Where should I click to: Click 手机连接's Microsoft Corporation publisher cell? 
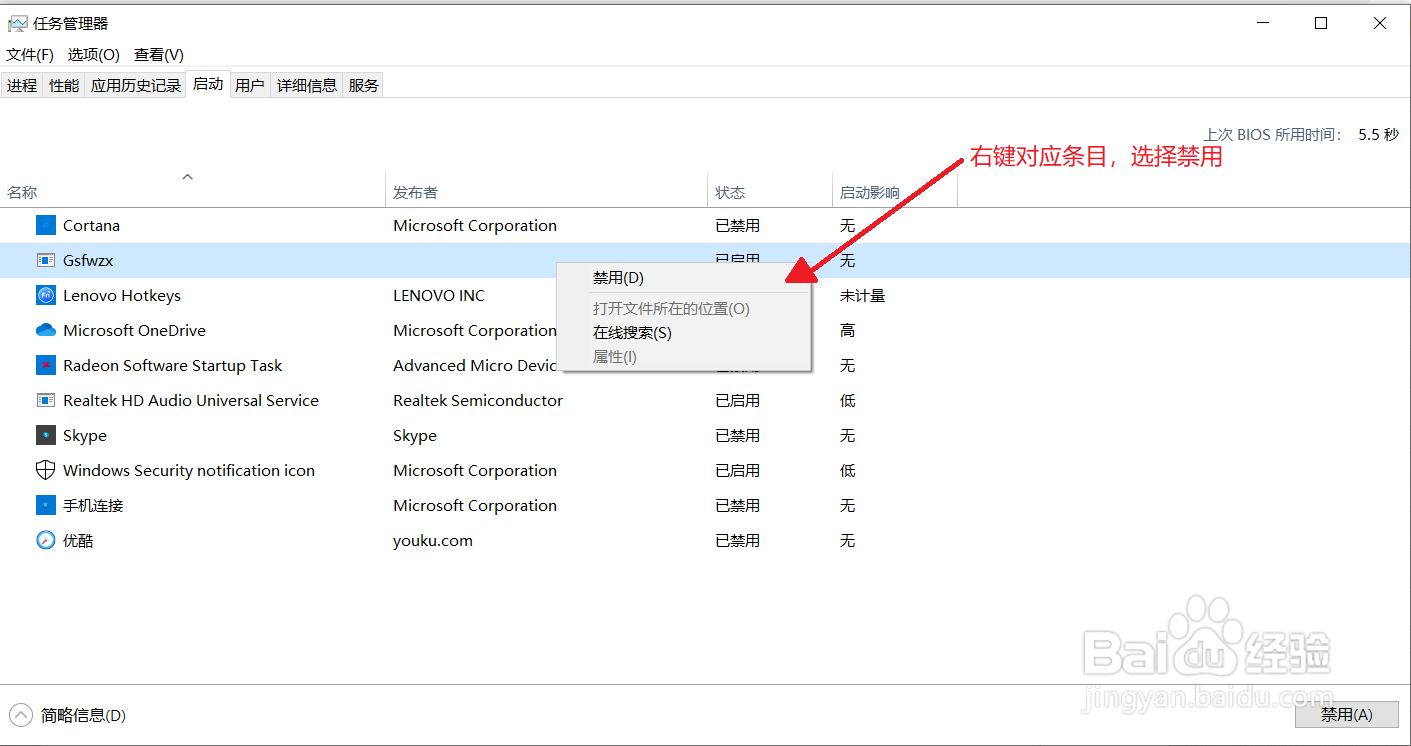click(475, 505)
